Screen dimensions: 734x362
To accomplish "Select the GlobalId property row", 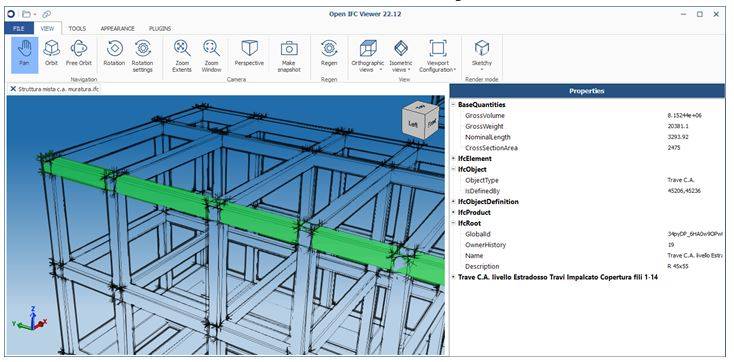I will [587, 234].
